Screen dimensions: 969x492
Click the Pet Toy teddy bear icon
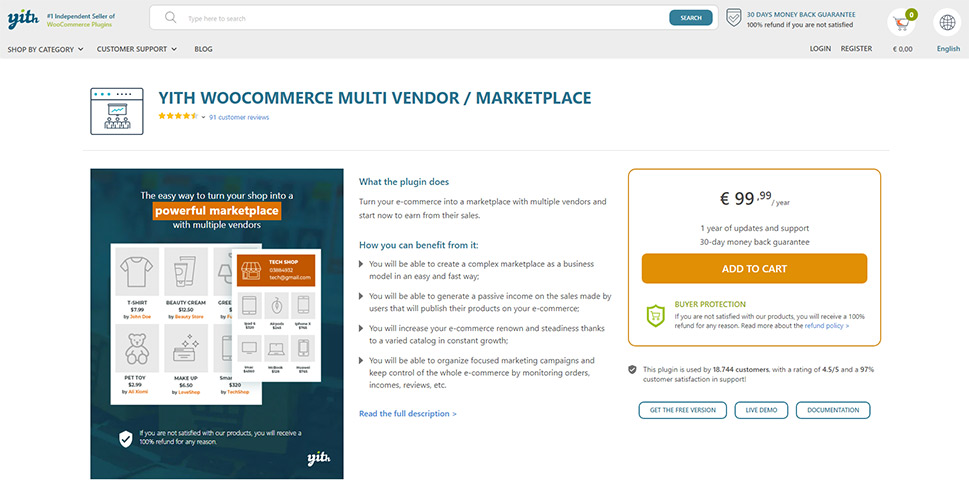(x=137, y=348)
